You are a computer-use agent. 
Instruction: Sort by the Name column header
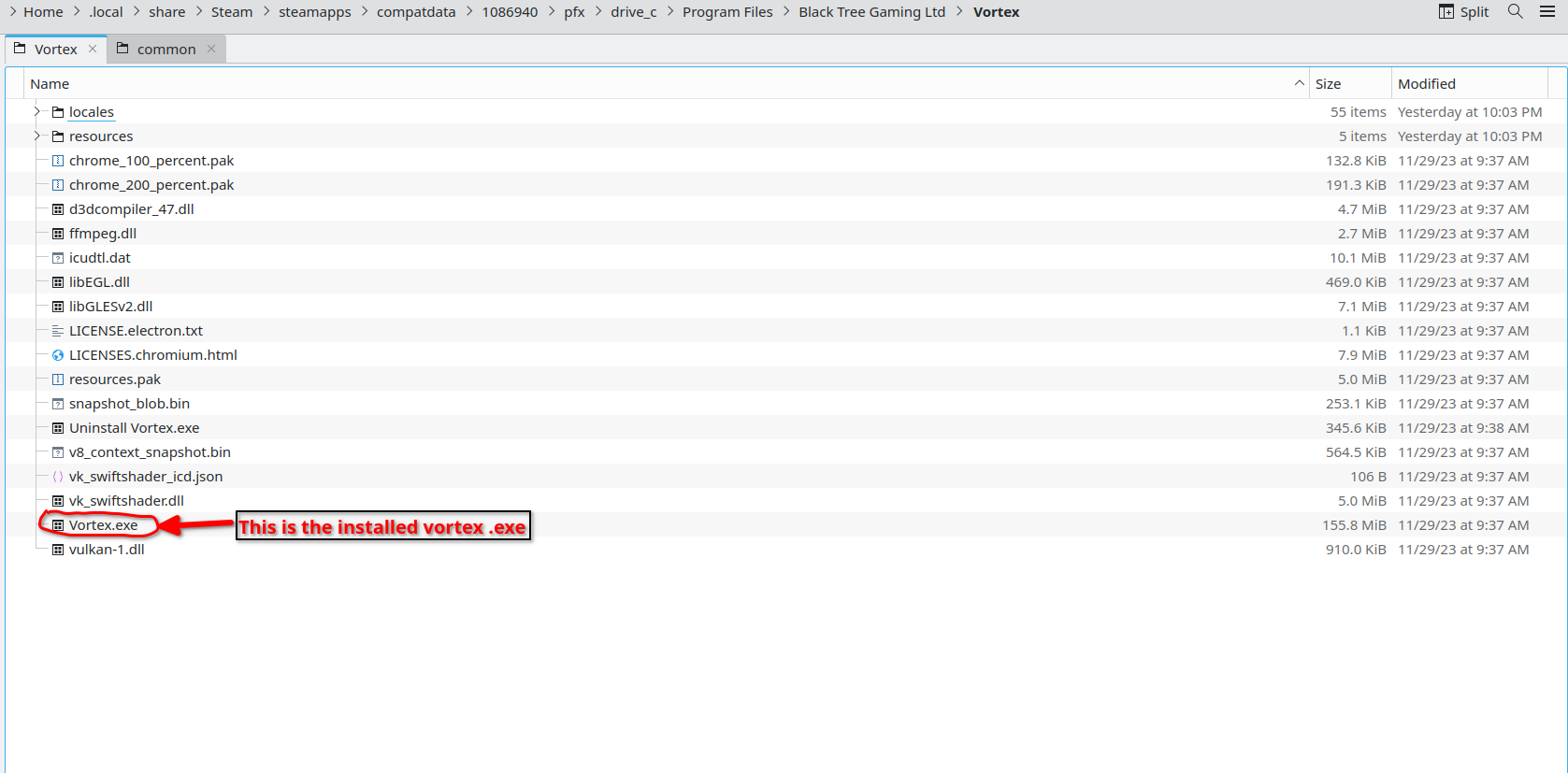tap(666, 83)
